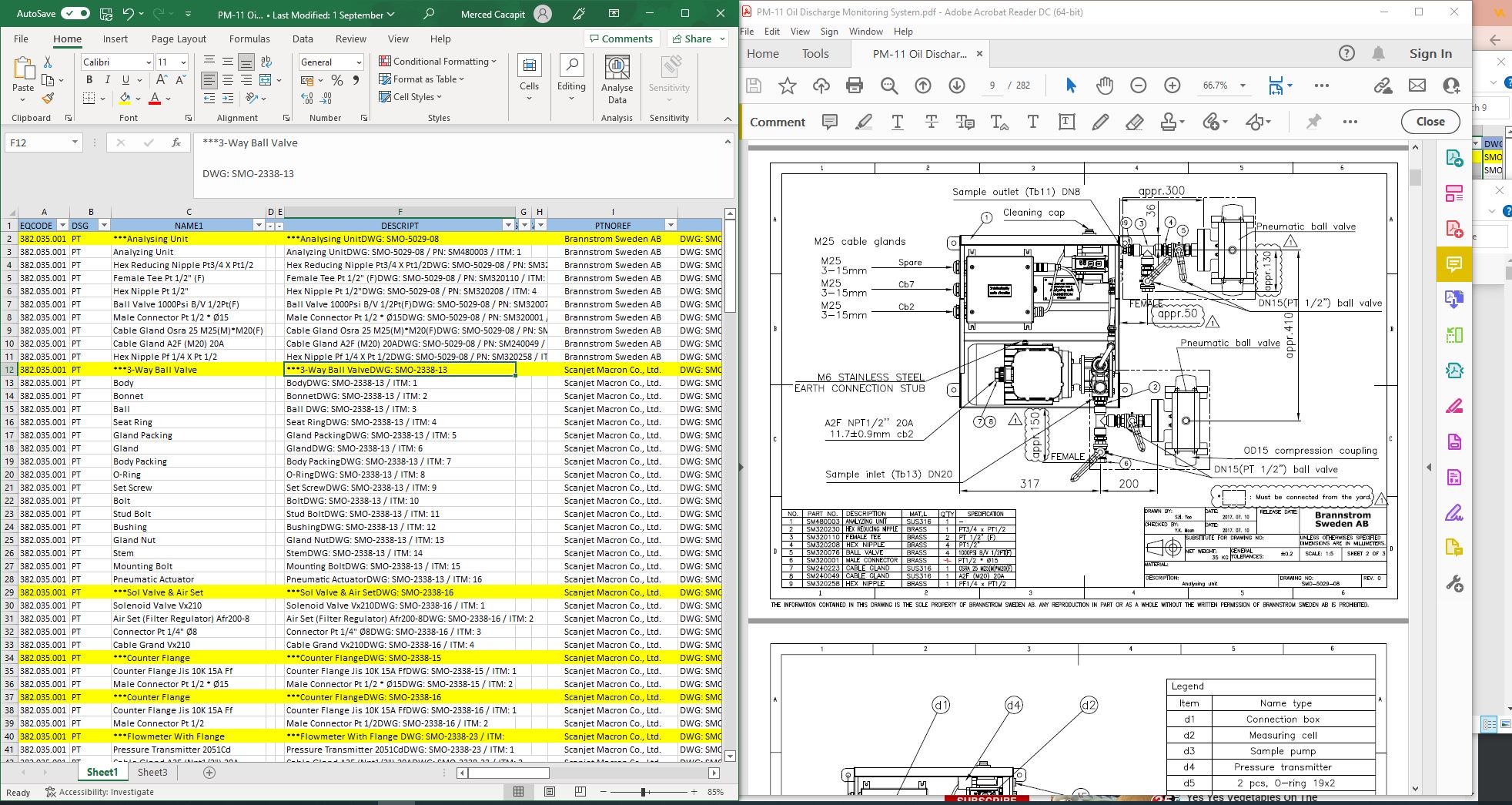Click the Sign In link in Acrobat
The image size is (1512, 805).
tap(1430, 53)
